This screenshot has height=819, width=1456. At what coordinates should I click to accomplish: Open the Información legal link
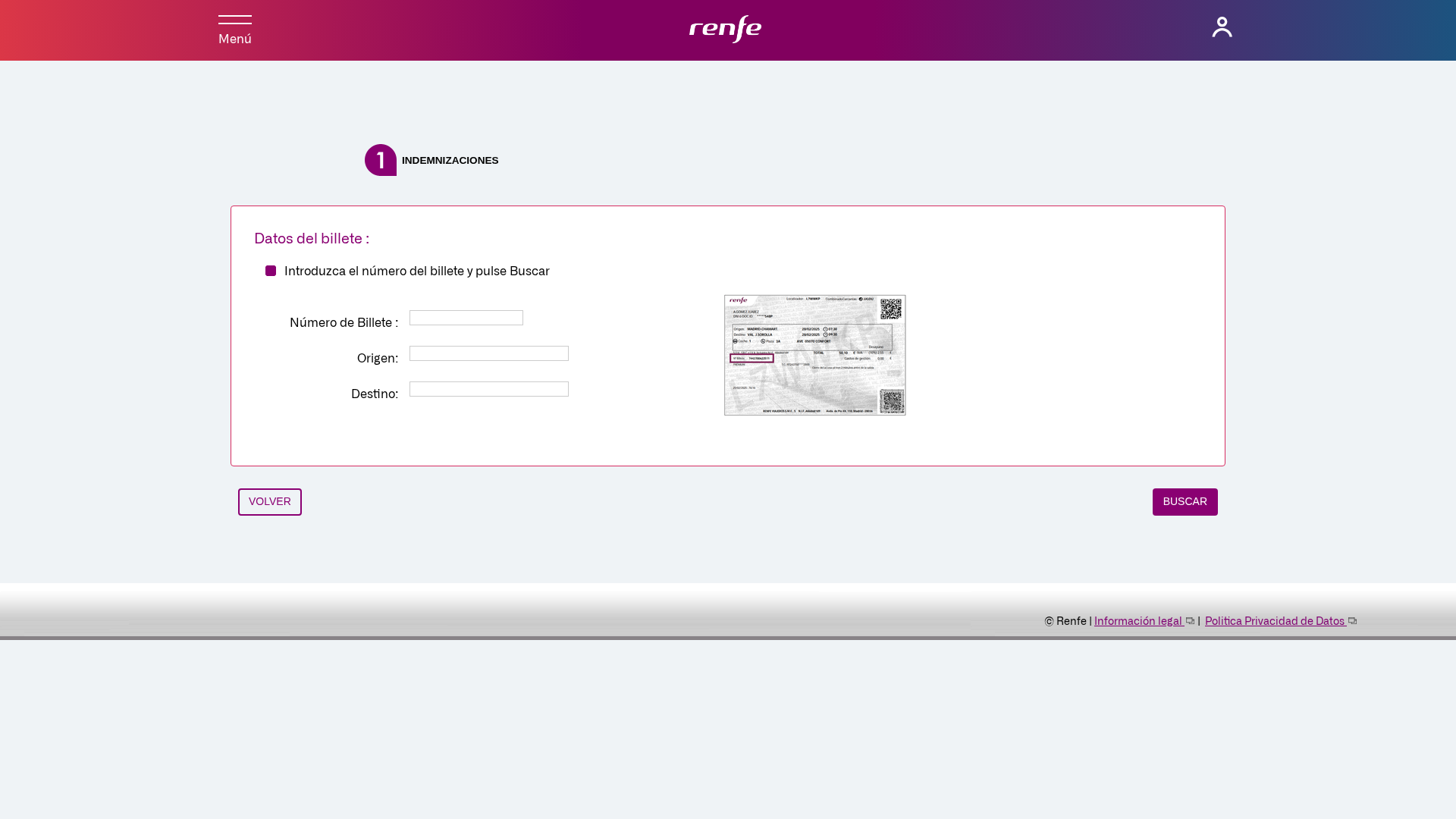(x=1138, y=621)
